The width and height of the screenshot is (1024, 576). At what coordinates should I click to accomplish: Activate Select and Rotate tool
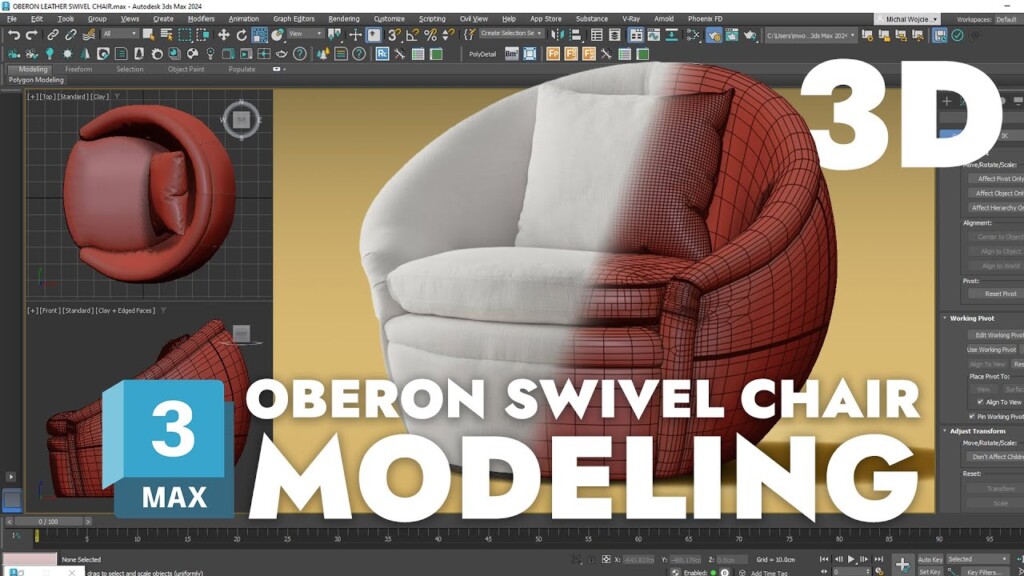tap(241, 35)
